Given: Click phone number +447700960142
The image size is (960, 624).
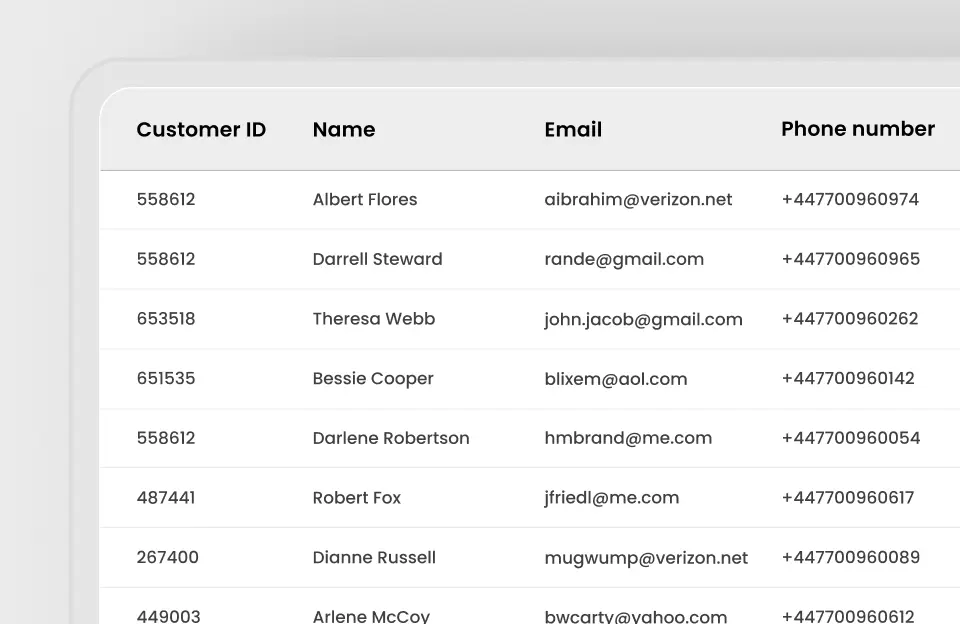Looking at the screenshot, I should click(x=848, y=378).
